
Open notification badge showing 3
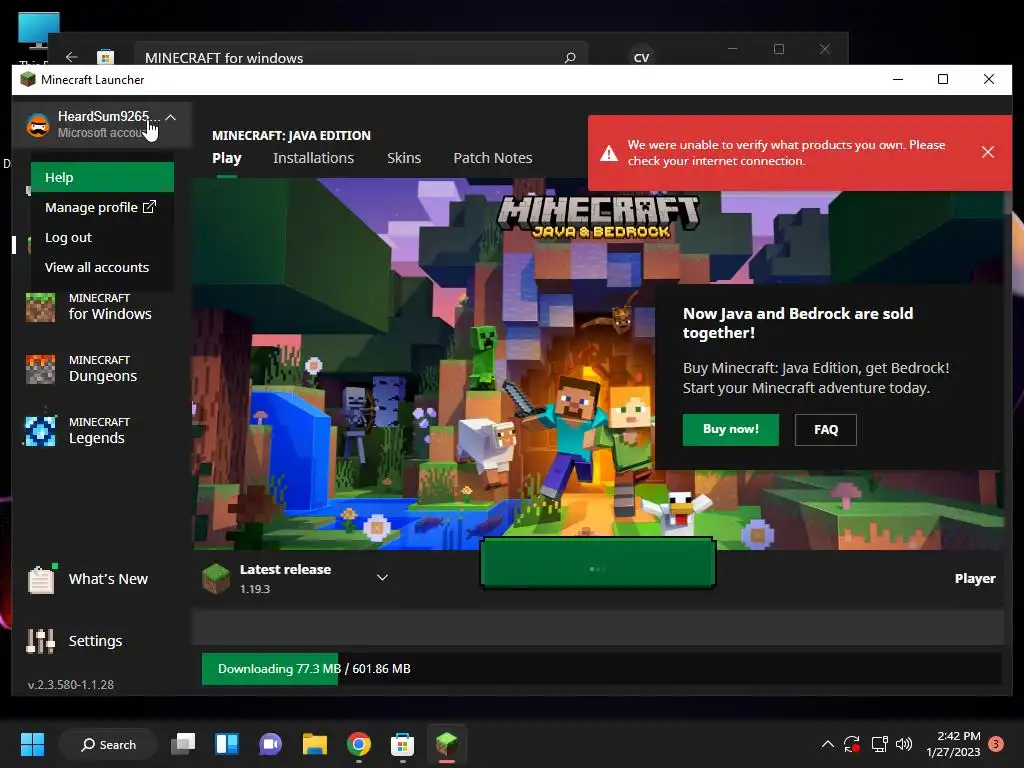point(996,744)
